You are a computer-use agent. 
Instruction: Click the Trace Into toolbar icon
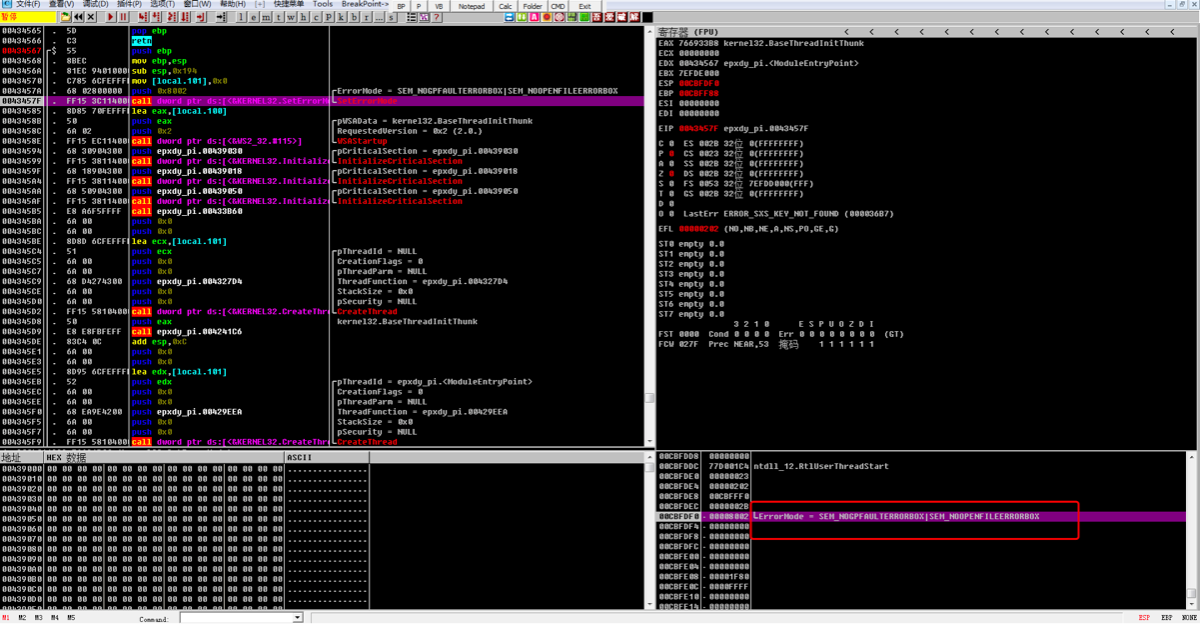tap(172, 17)
